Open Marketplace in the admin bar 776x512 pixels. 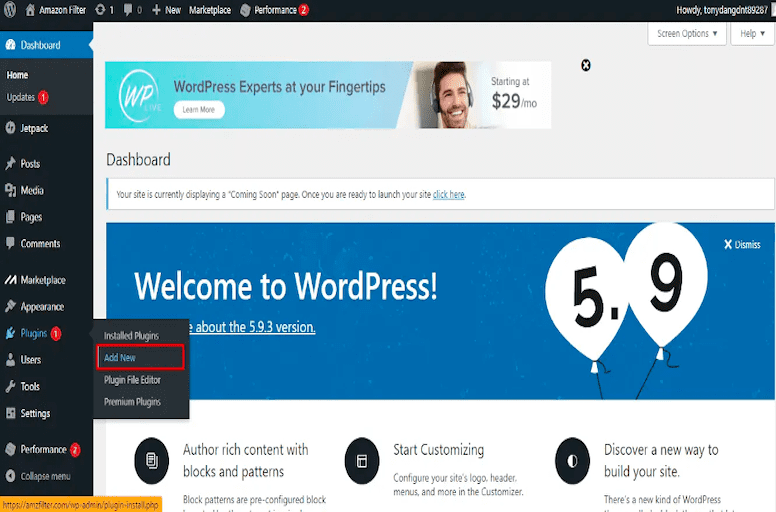pos(210,10)
